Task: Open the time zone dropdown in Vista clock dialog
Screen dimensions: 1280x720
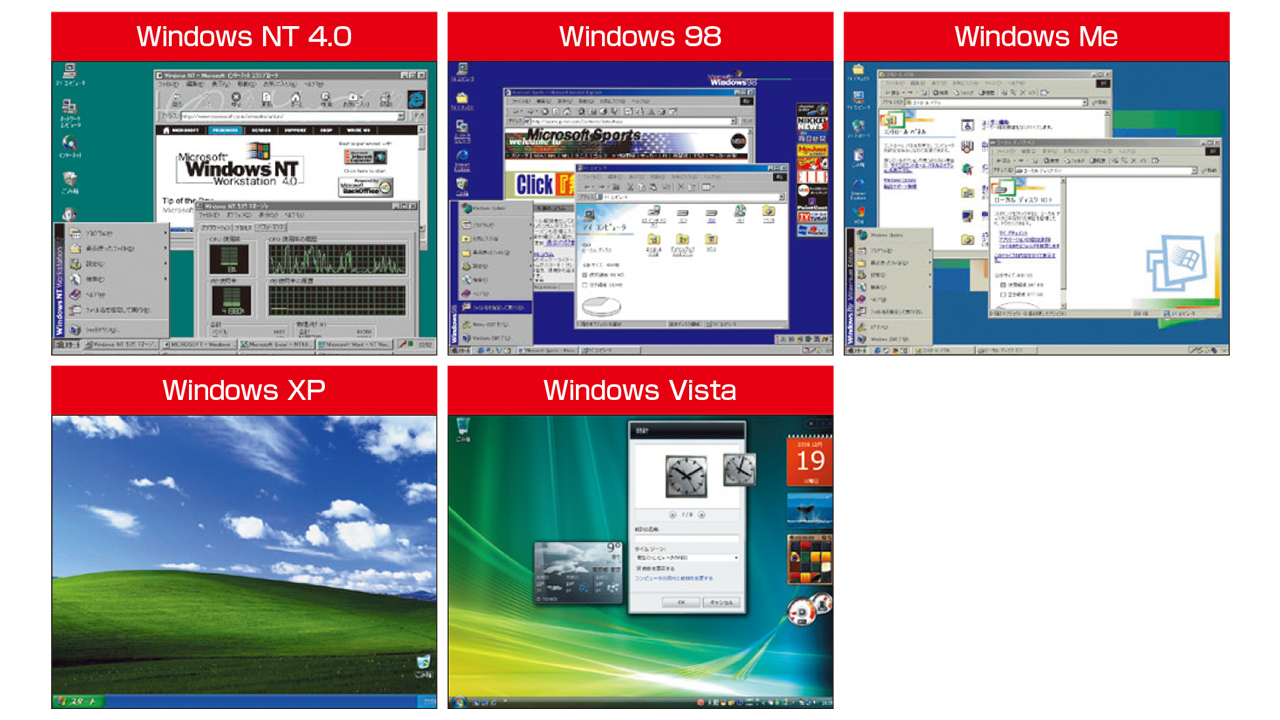Action: (736, 558)
